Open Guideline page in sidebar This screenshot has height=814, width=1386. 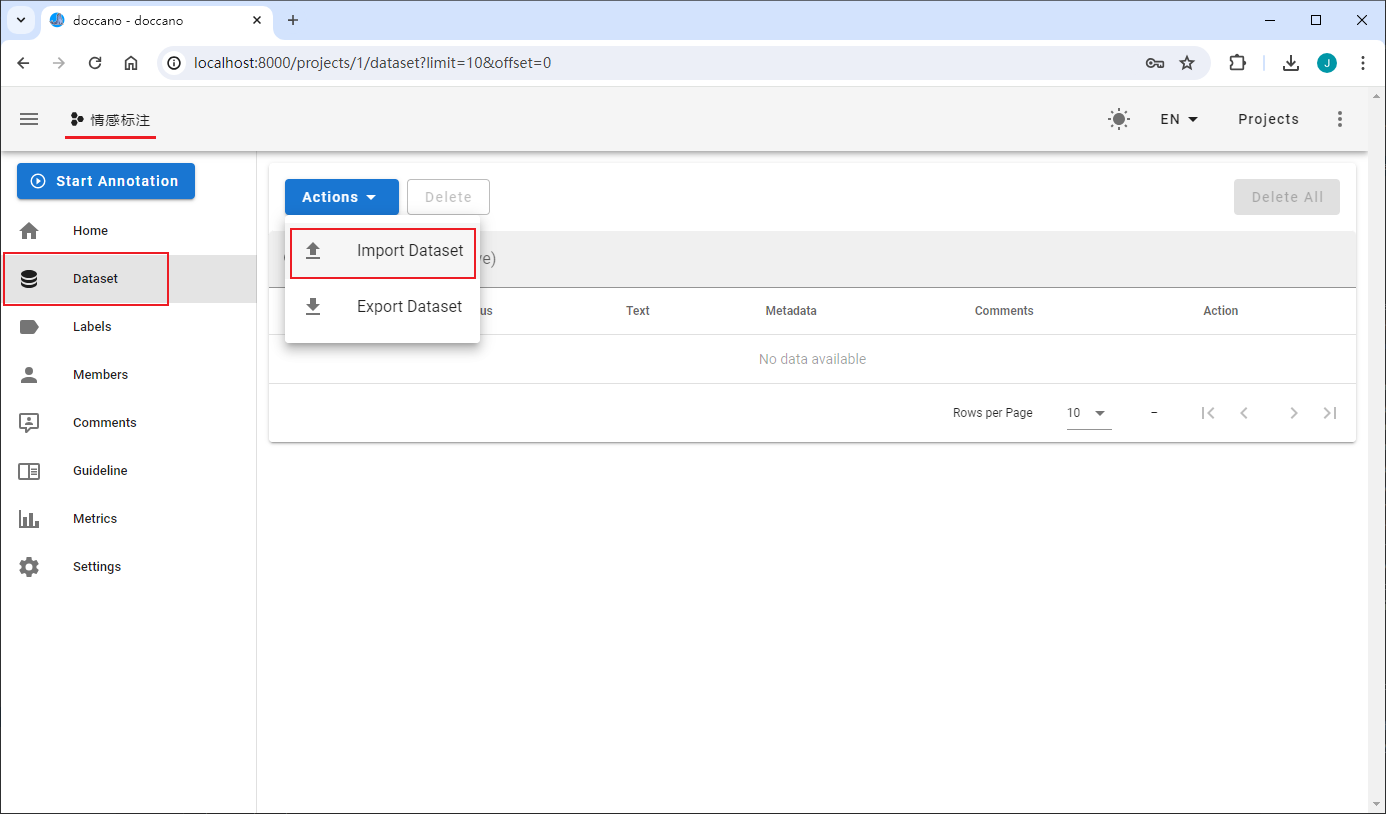[x=100, y=471]
